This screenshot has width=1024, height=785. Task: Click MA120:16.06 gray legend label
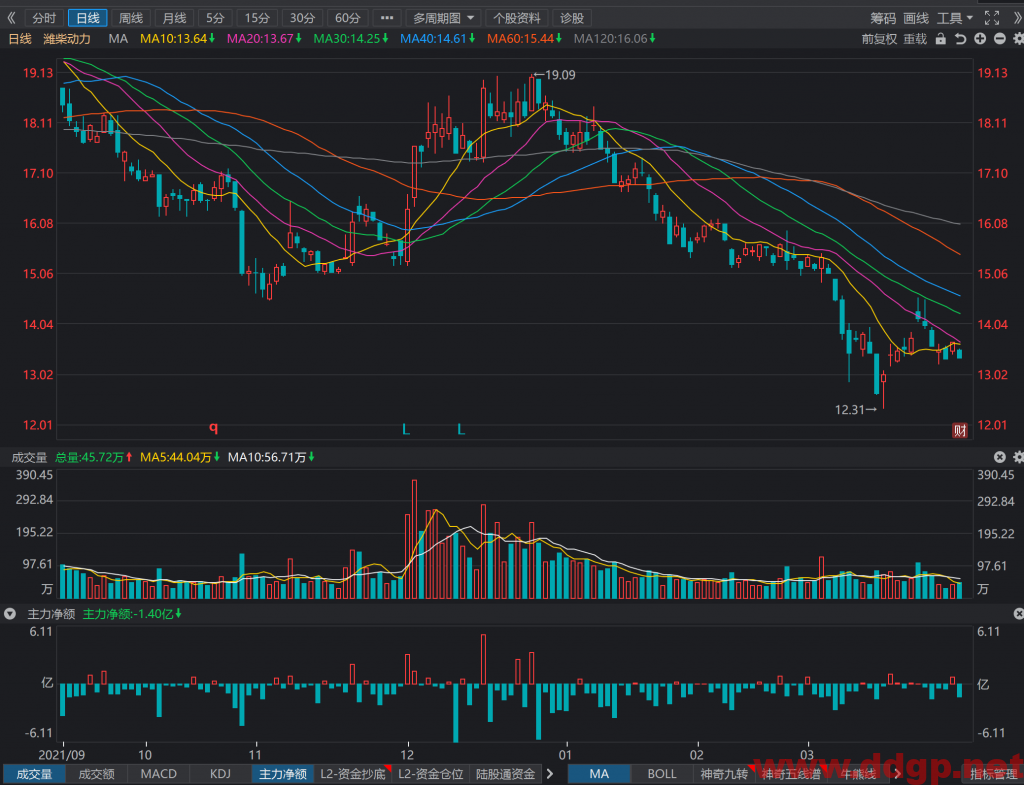[615, 39]
